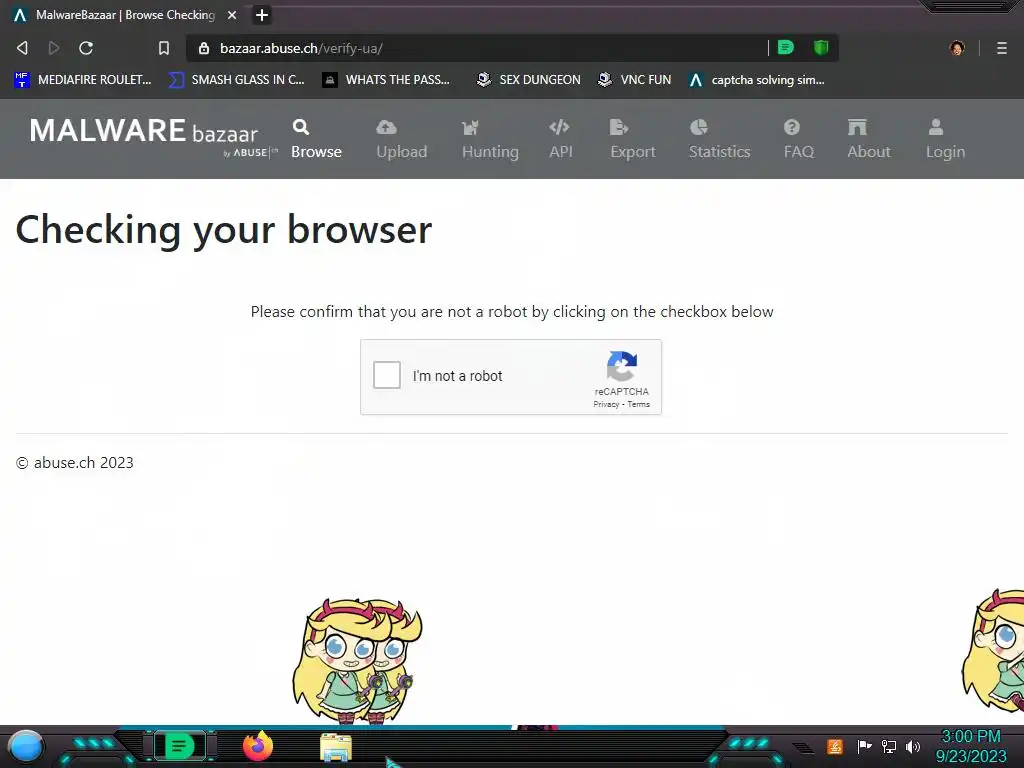Click the Action Center flag icon
This screenshot has width=1024, height=768.
coord(864,746)
